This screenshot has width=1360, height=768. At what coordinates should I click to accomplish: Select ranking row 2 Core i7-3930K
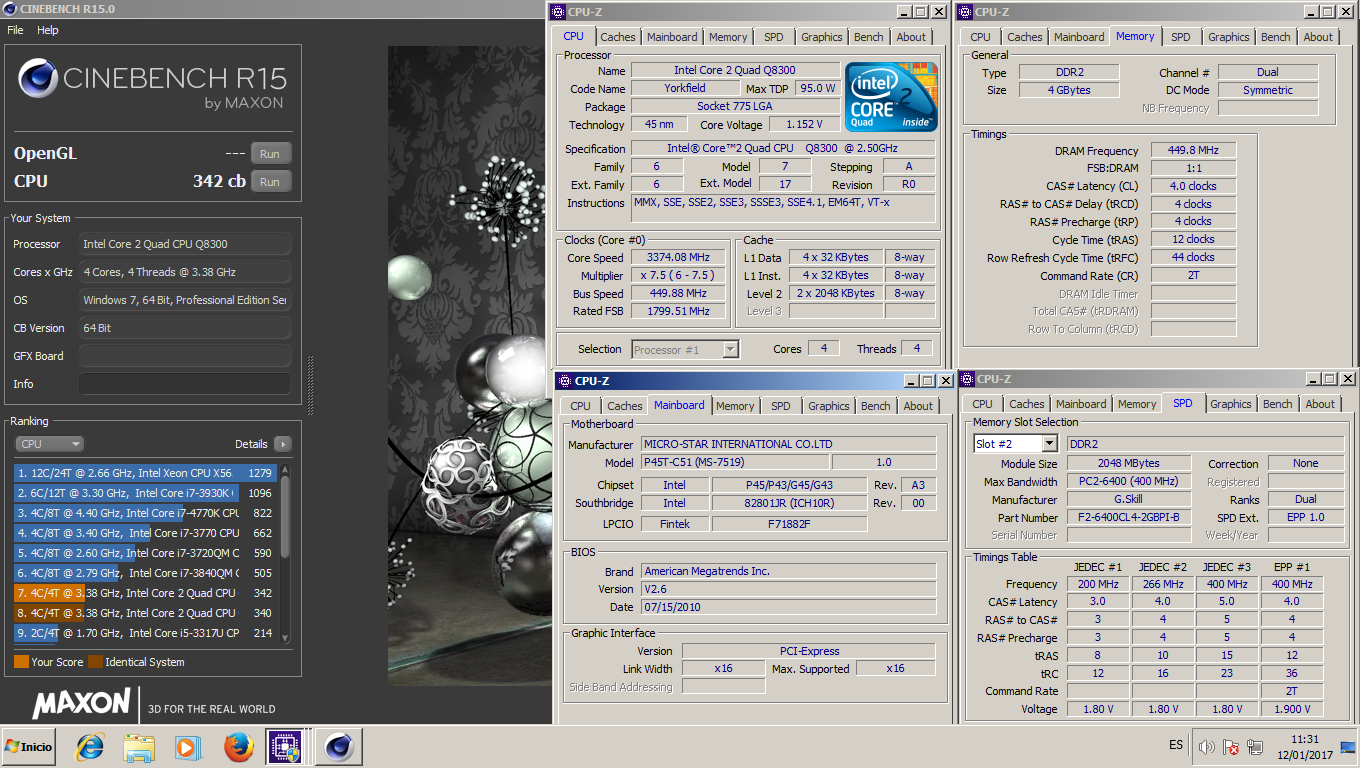coord(146,493)
